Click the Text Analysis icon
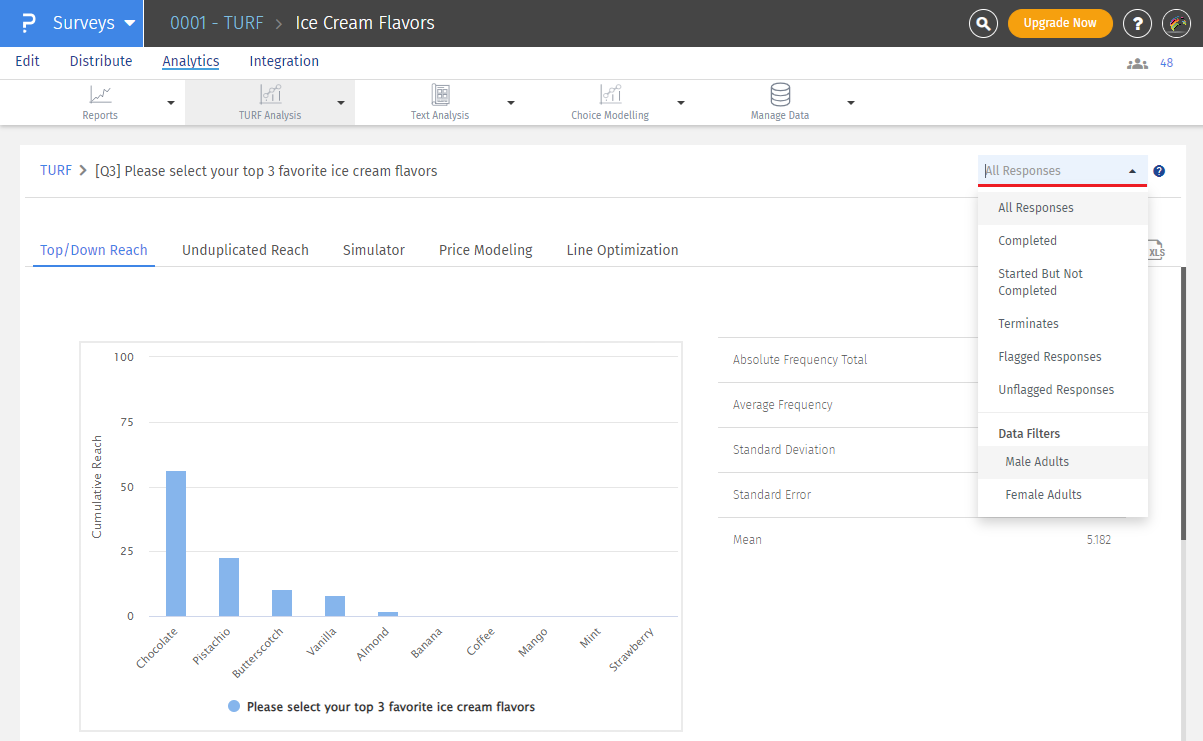This screenshot has width=1203, height=741. coord(440,95)
